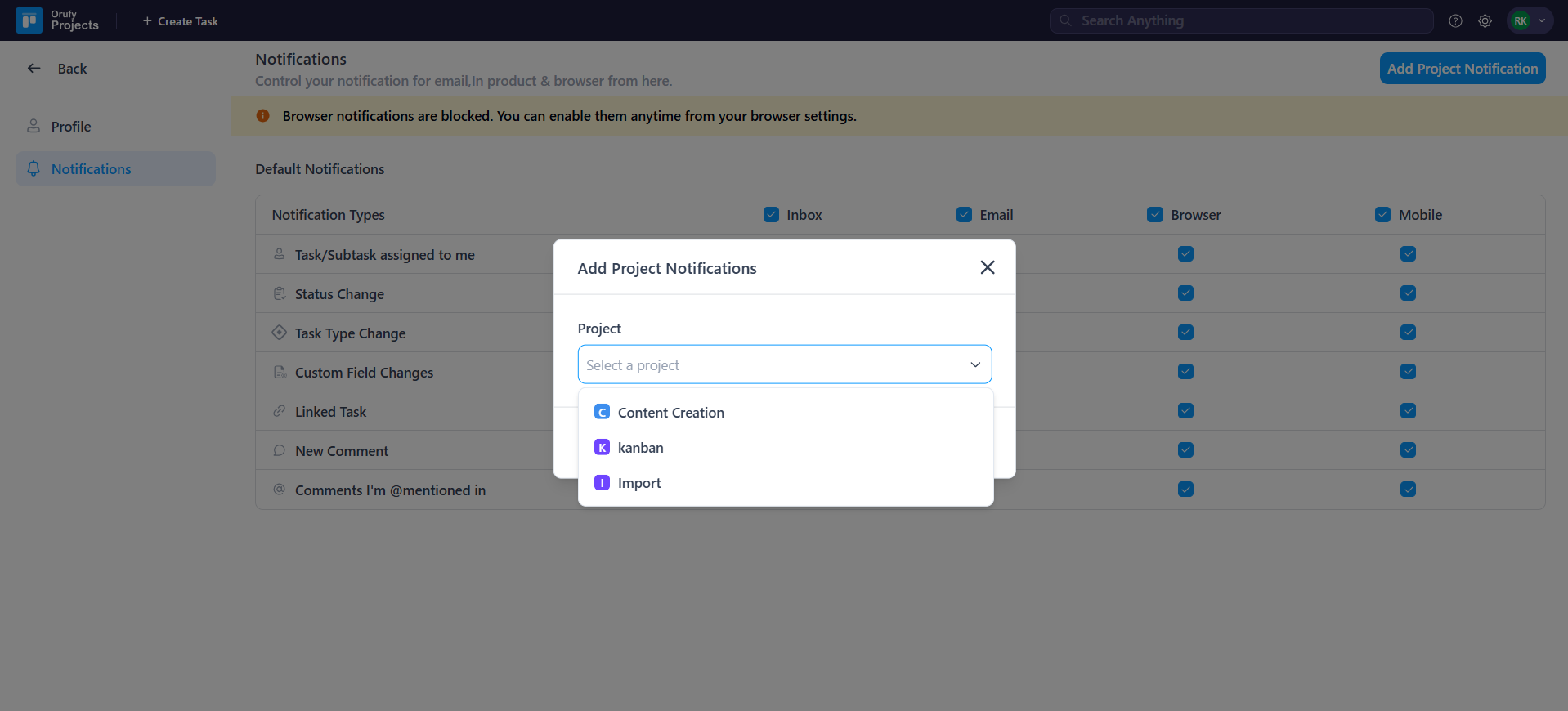Open the help question mark icon

point(1455,21)
